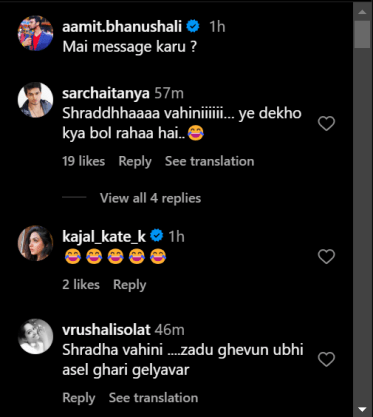See translation of sarchaitanya's comment
Image resolution: width=373 pixels, height=417 pixels.
pyautogui.click(x=210, y=161)
